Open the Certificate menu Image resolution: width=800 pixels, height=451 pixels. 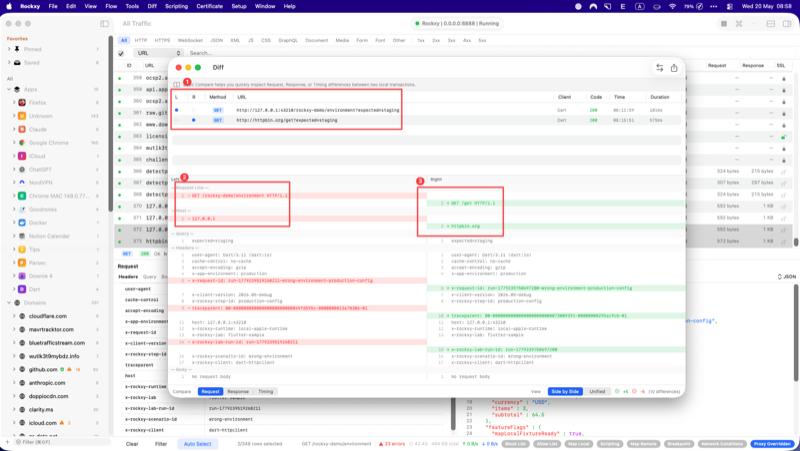[209, 7]
